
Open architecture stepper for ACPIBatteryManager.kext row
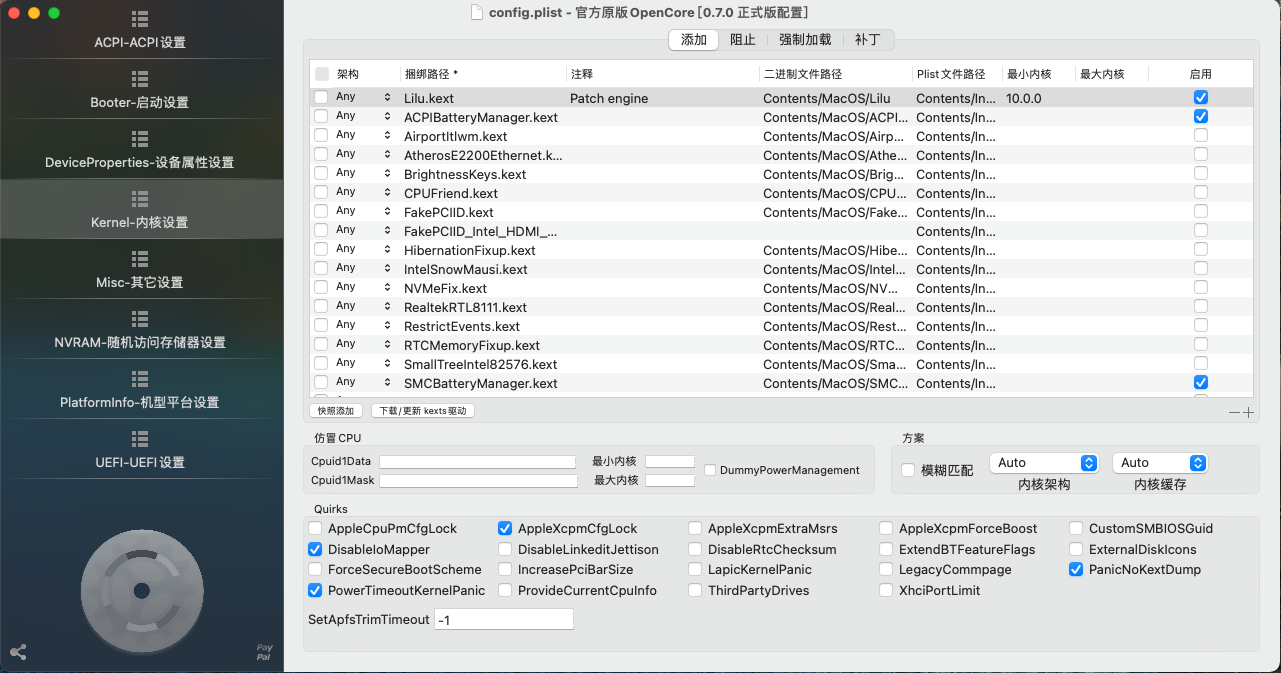387,117
